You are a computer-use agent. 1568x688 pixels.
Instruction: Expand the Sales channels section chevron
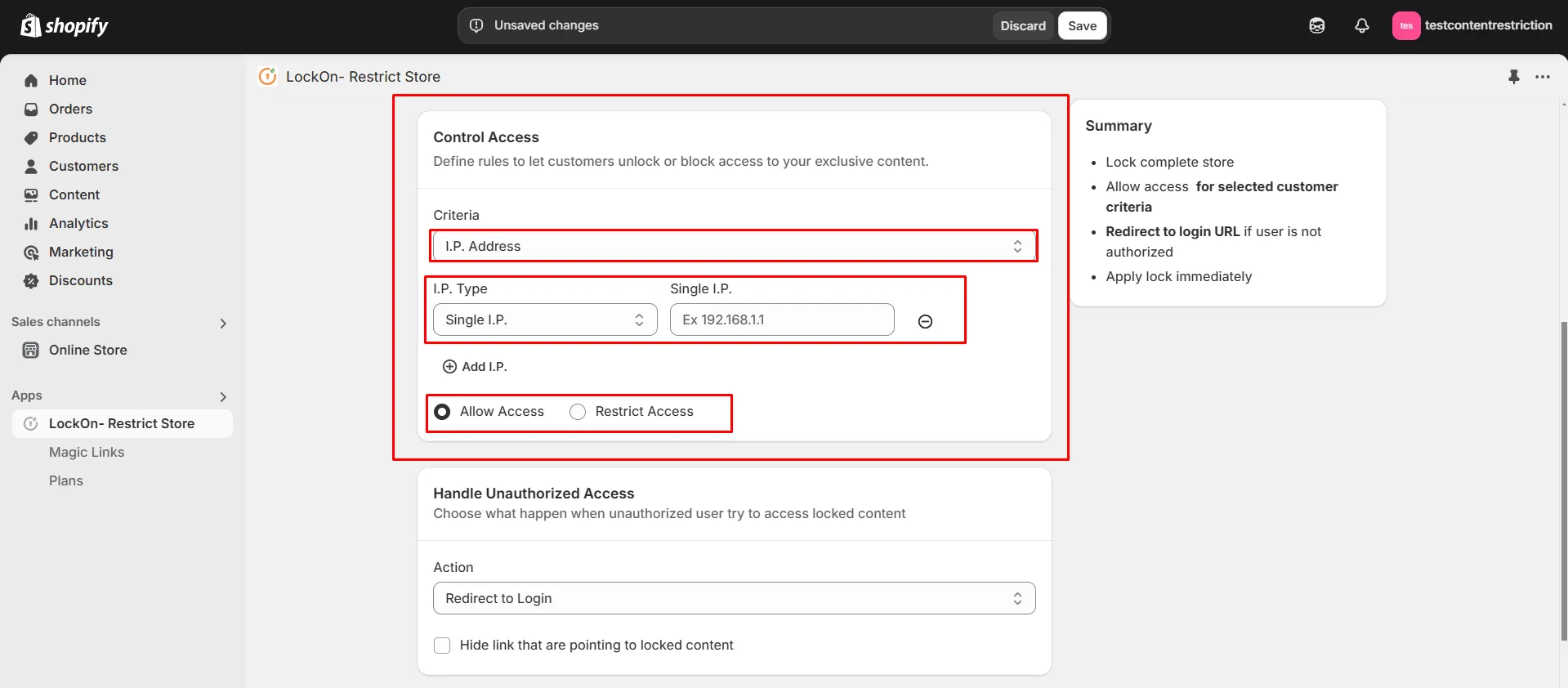coord(223,324)
